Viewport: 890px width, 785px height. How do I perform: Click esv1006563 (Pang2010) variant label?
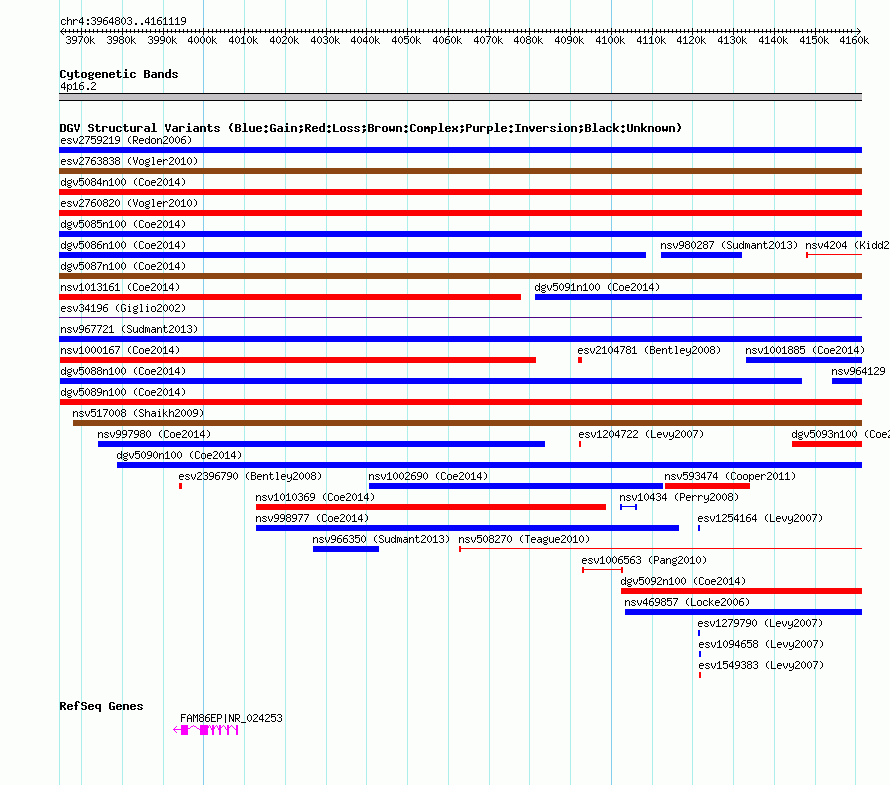[x=644, y=560]
